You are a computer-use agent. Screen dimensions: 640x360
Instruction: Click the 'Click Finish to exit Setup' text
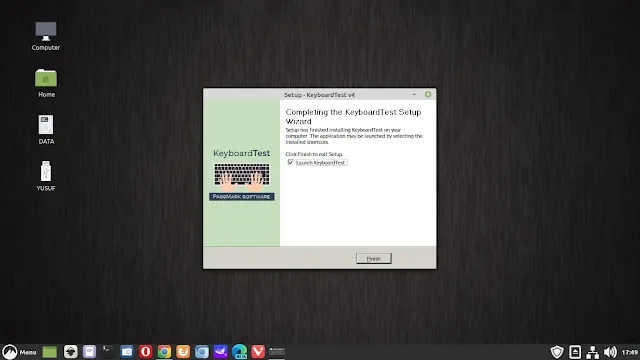point(314,154)
